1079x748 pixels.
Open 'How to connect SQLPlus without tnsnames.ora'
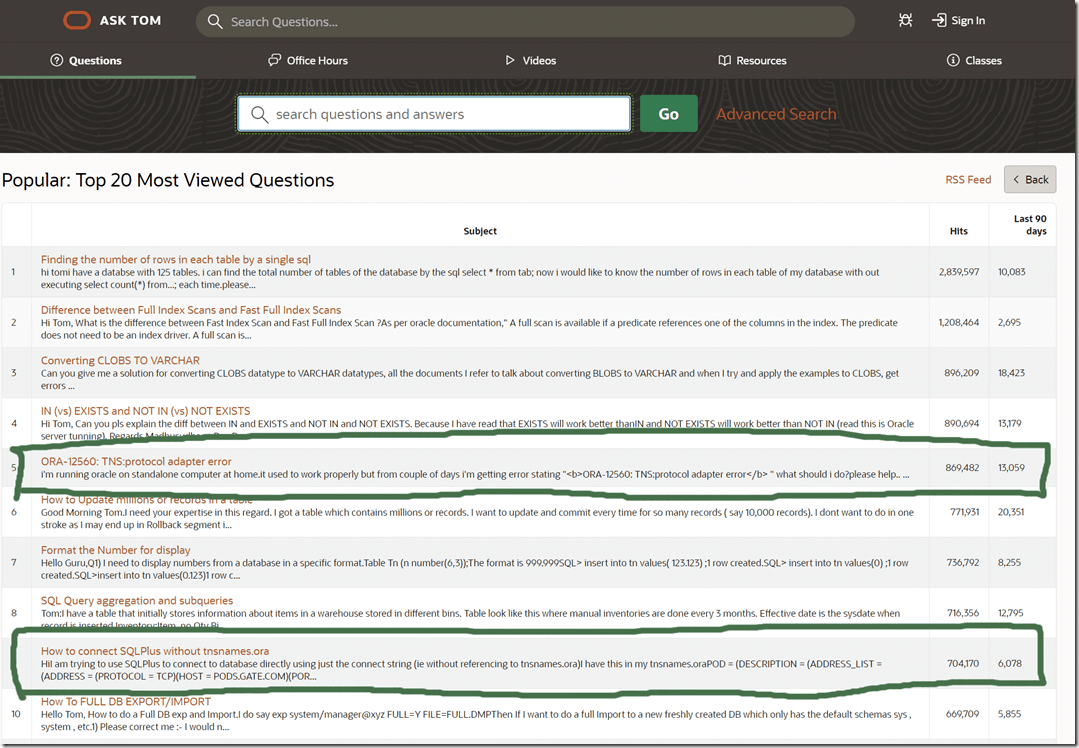click(x=154, y=651)
